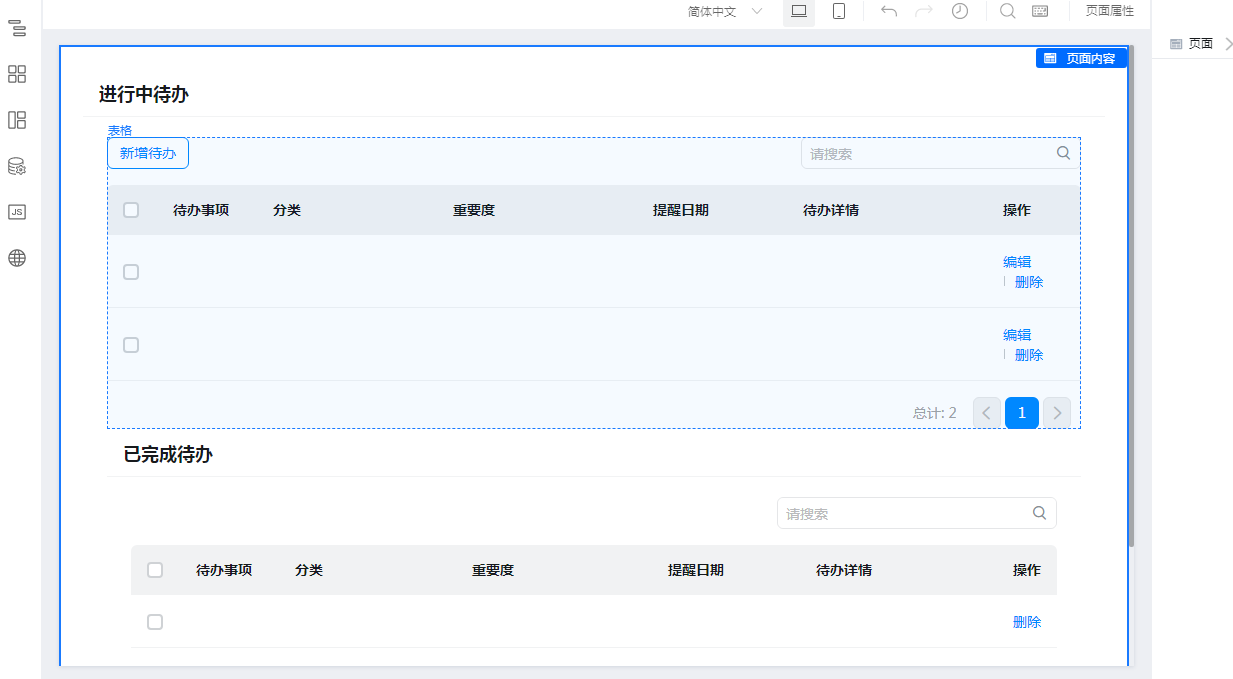Expand the 页面 breadcrumb chevron

click(x=1228, y=43)
